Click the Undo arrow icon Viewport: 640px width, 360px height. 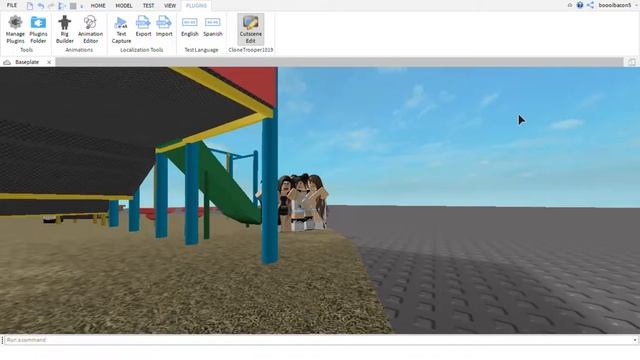point(40,6)
